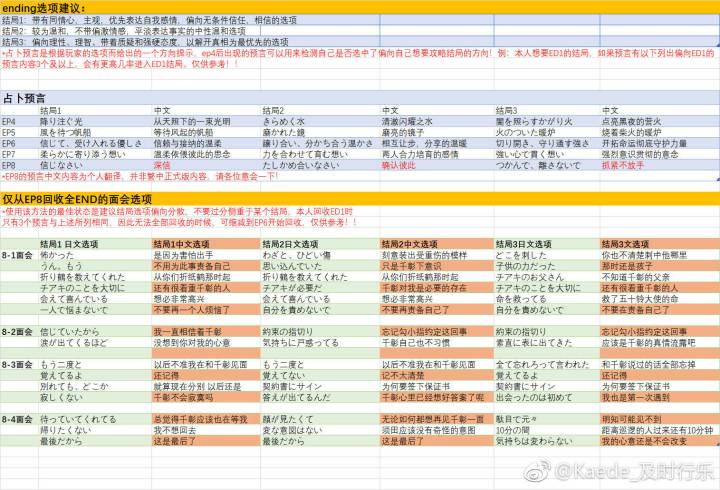
Task: Click the '8-1面会' row label
Action: 19,255
